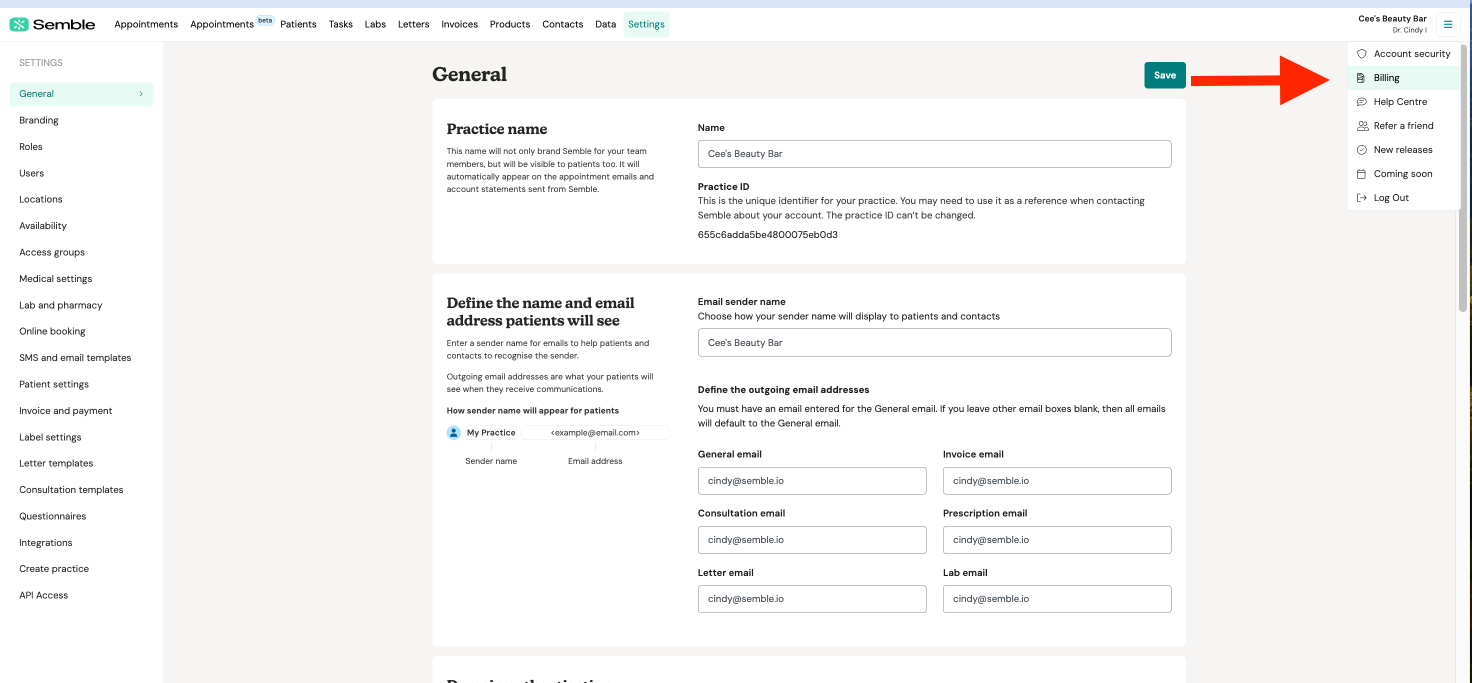Click the Coming soon calendar icon

(x=1361, y=174)
